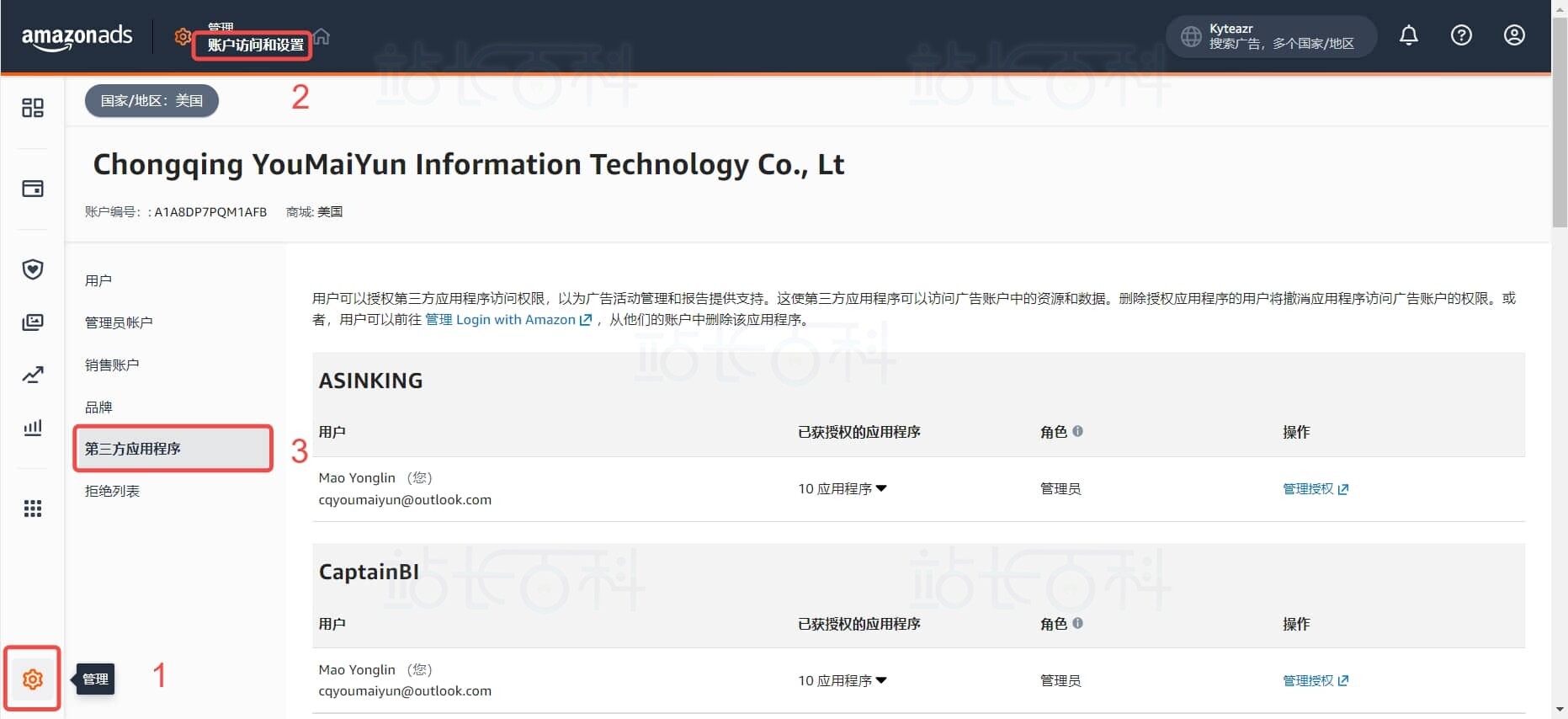
Task: Expand 10 applications dropdown under CaptainBI
Action: [x=842, y=680]
